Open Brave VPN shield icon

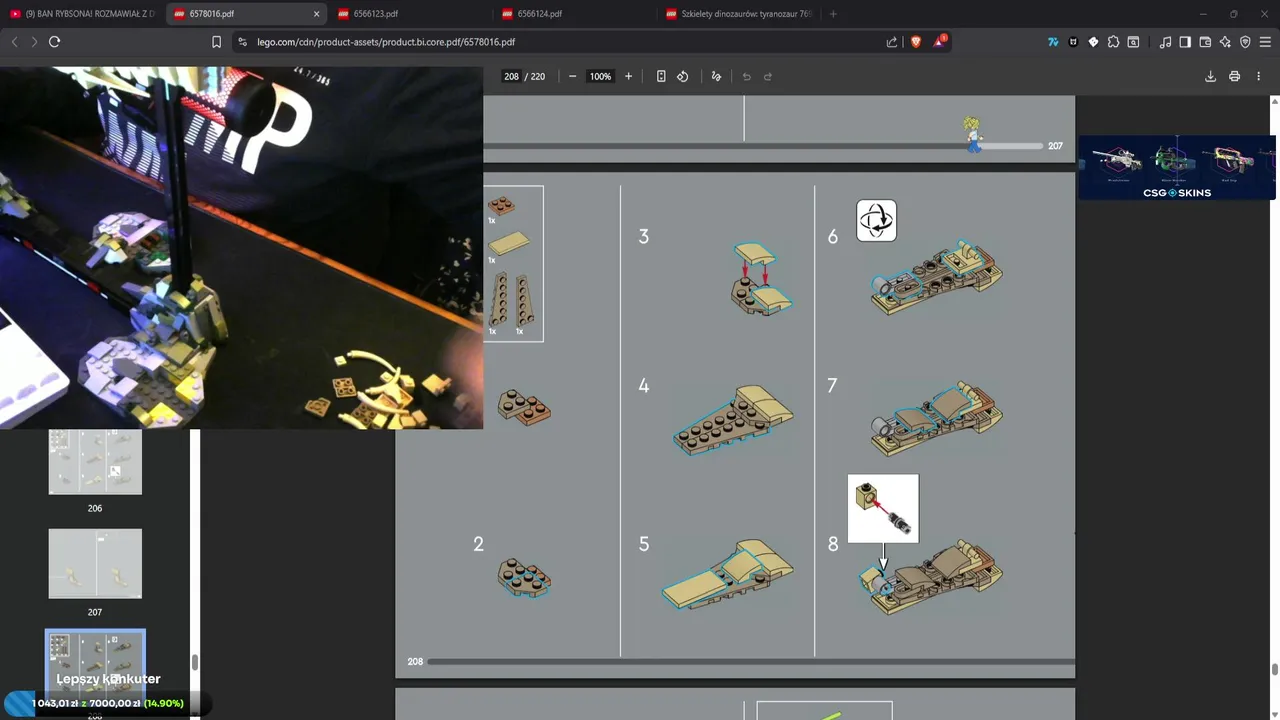point(1245,42)
